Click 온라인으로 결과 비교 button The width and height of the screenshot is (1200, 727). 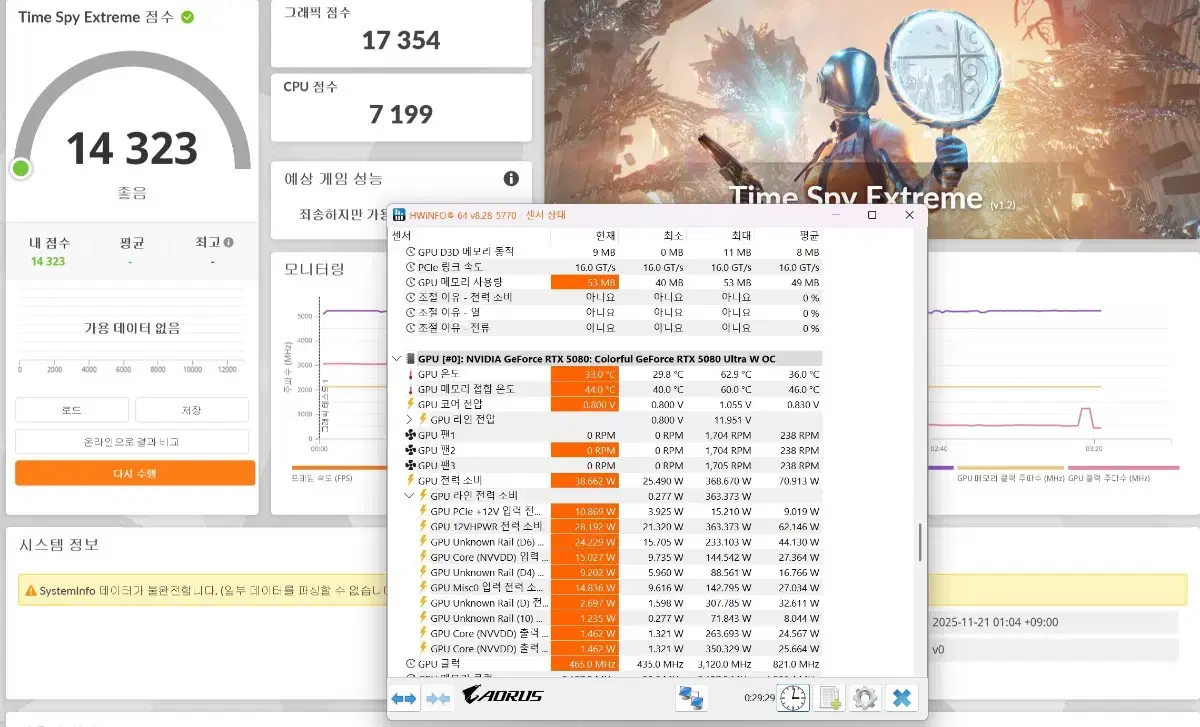(132, 441)
